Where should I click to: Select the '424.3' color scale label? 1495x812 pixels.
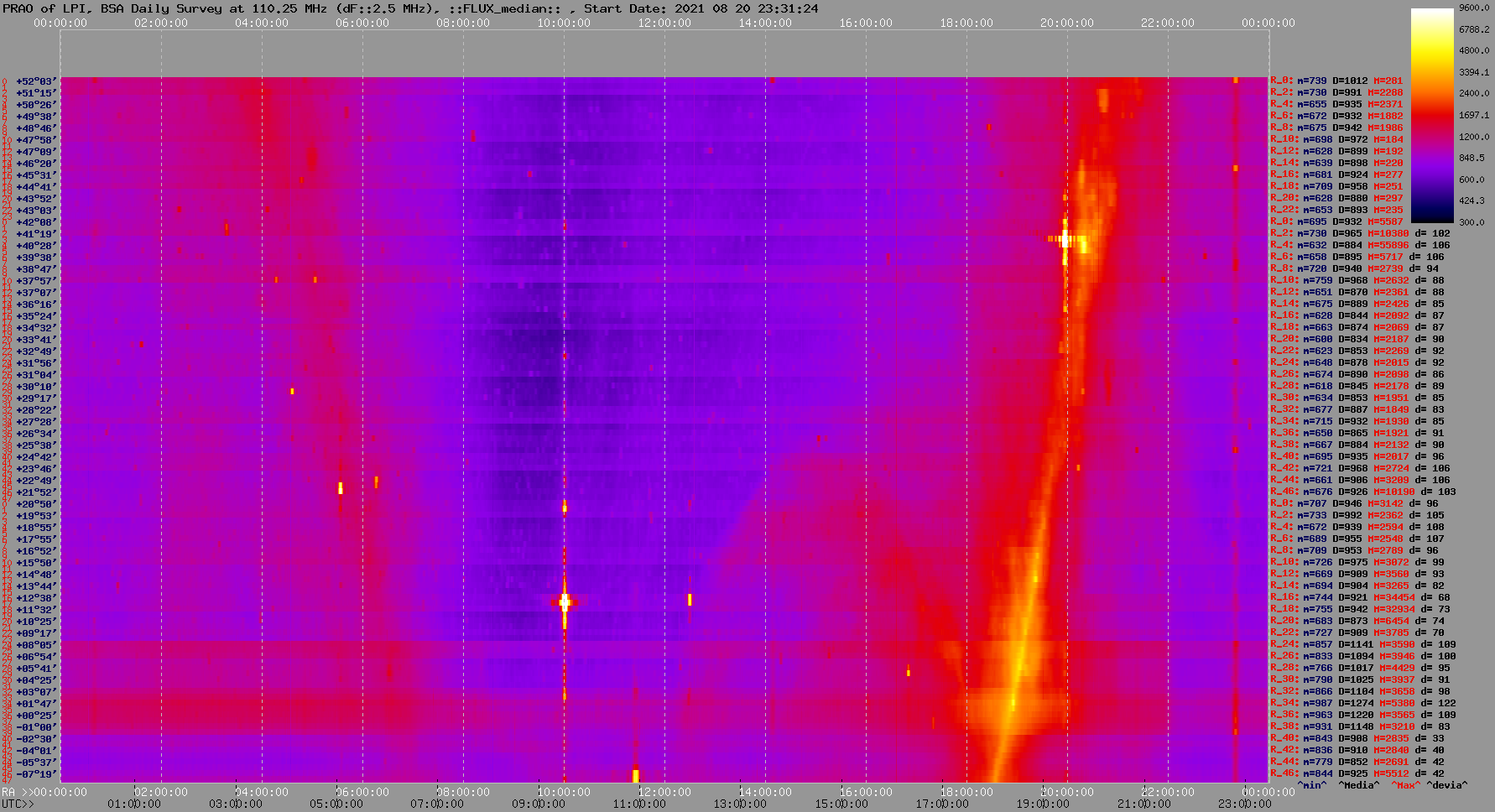tap(1472, 200)
